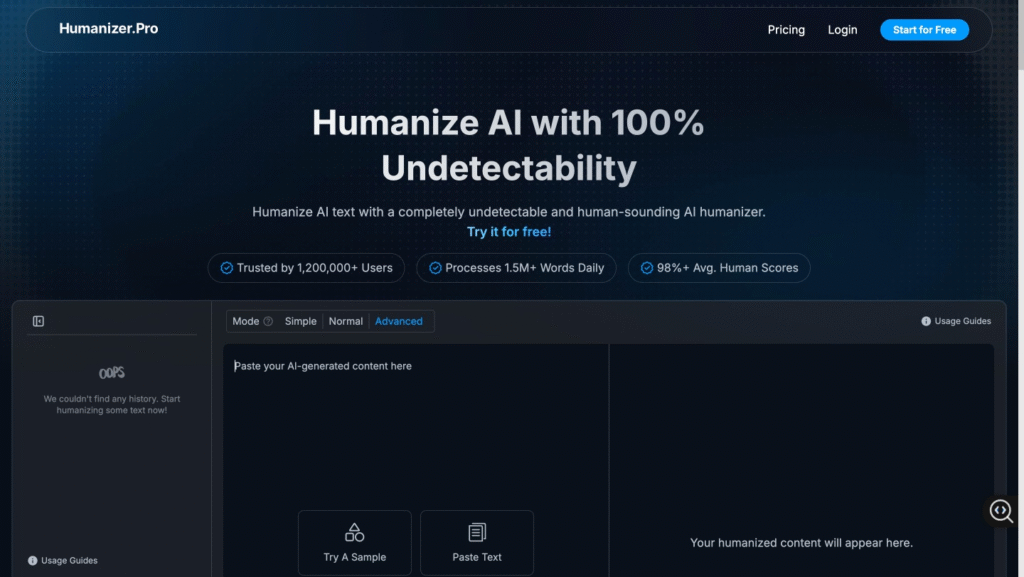Click the Mode help question mark icon

268,321
